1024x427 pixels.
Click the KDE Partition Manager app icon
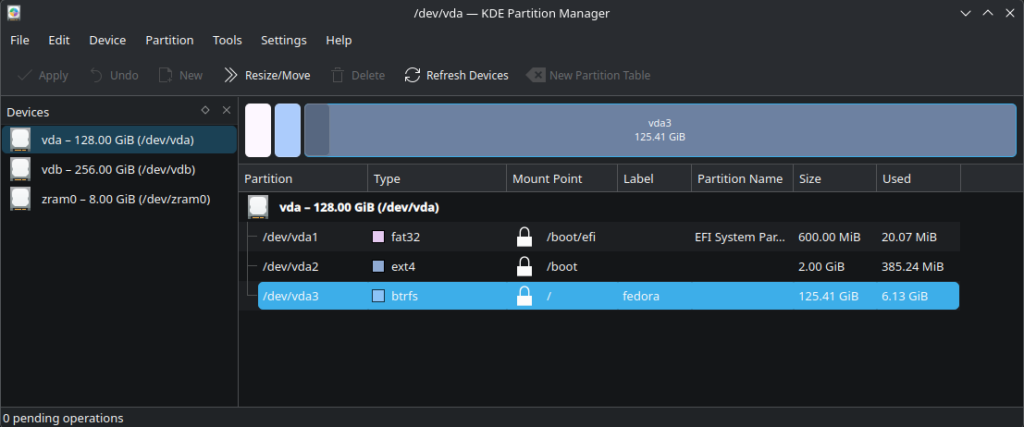(14, 12)
